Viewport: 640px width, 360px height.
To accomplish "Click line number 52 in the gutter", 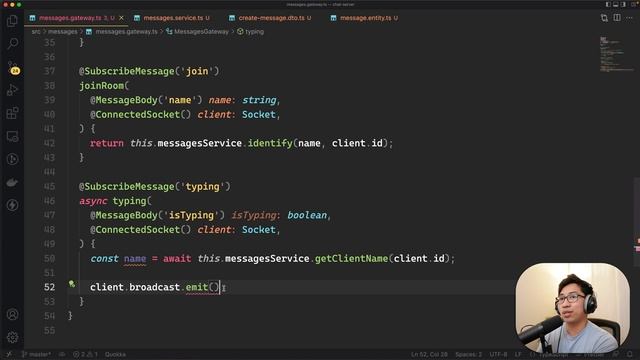I will pyautogui.click(x=49, y=287).
